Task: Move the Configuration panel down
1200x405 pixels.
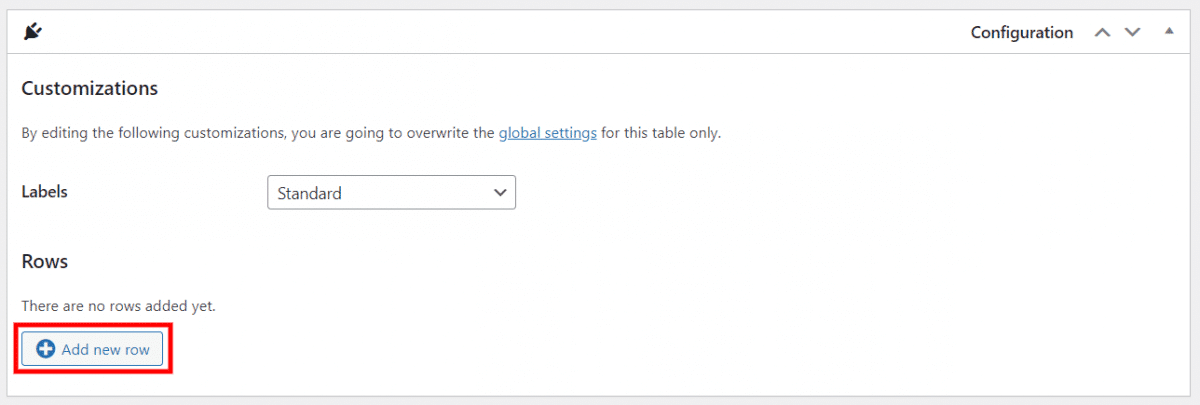Action: pyautogui.click(x=1132, y=32)
